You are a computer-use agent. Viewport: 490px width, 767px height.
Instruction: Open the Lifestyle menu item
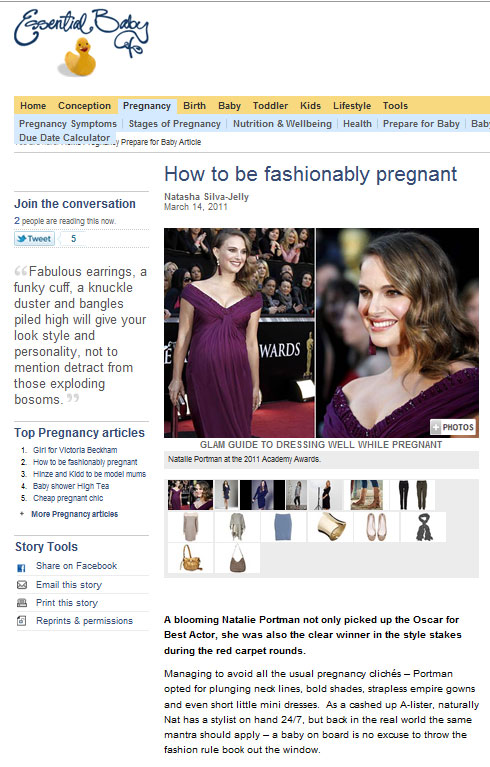pyautogui.click(x=352, y=106)
